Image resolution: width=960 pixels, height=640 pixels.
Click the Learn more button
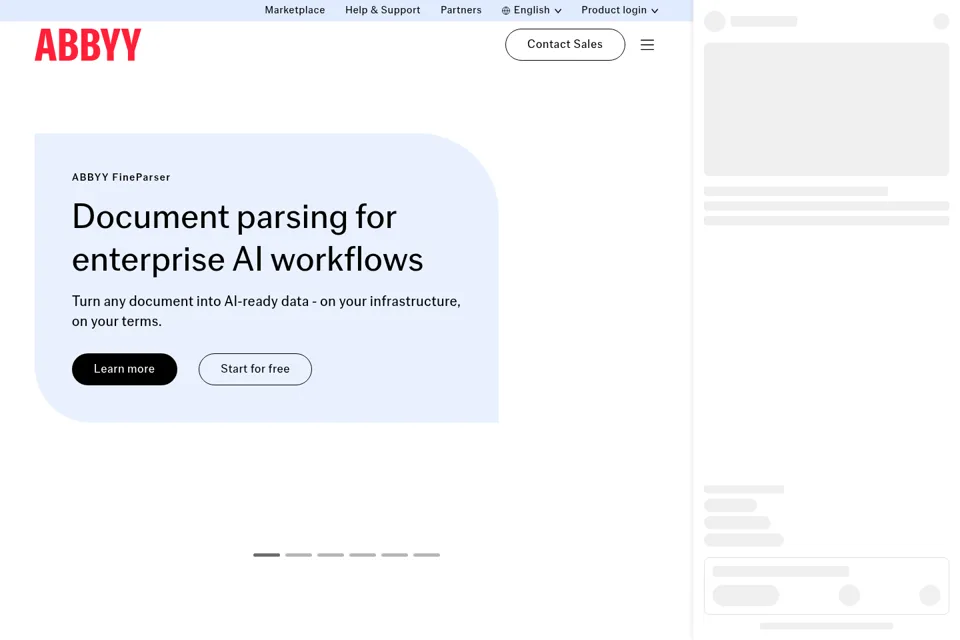(x=124, y=369)
